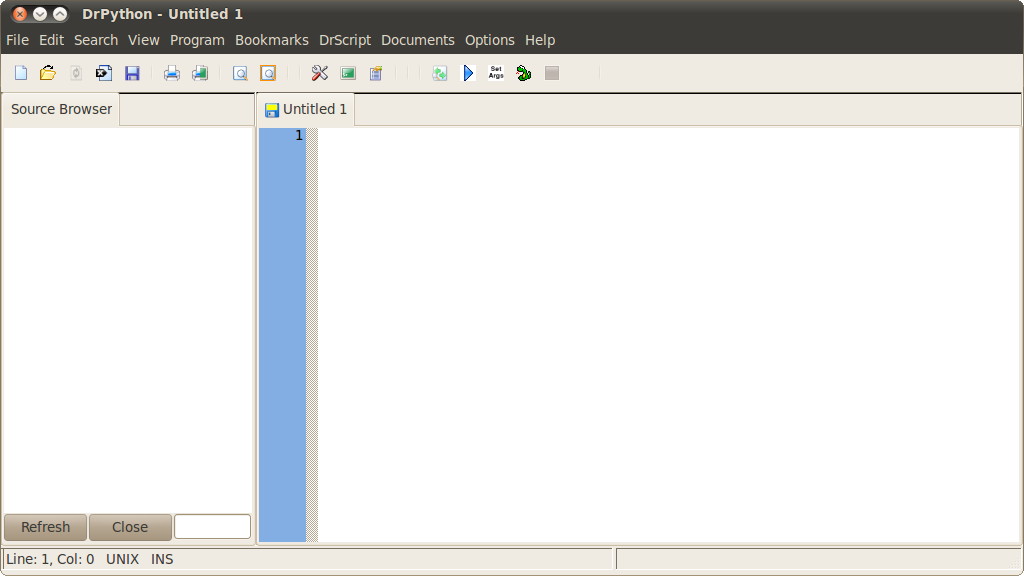Open the Help menu

(x=540, y=40)
